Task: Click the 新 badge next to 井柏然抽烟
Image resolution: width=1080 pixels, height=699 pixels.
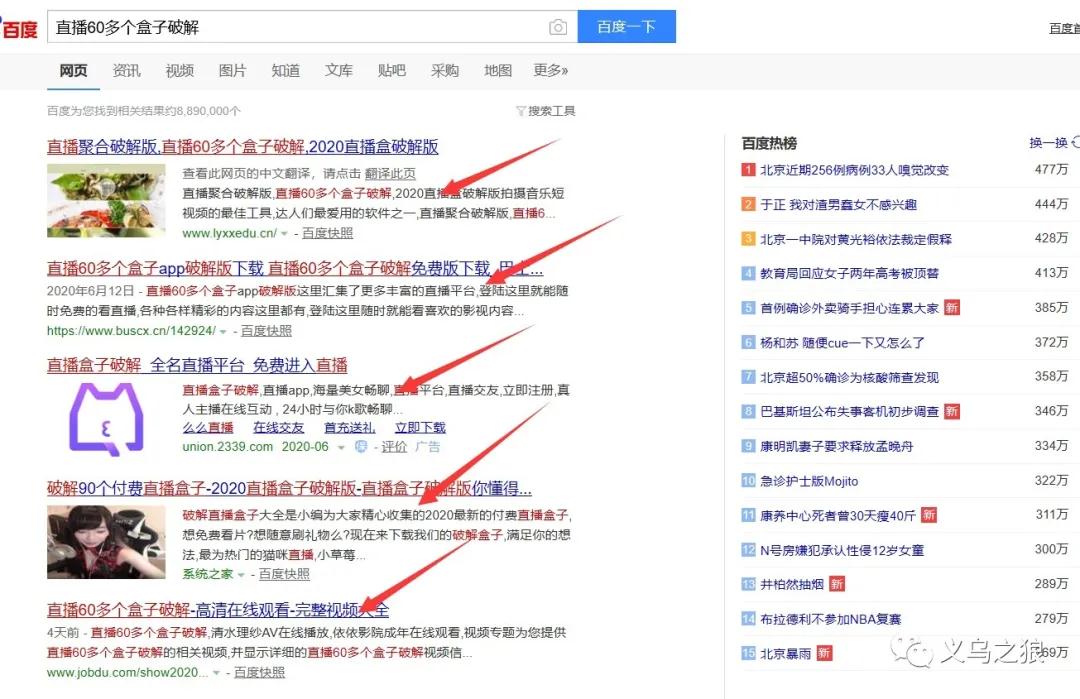Action: [837, 584]
